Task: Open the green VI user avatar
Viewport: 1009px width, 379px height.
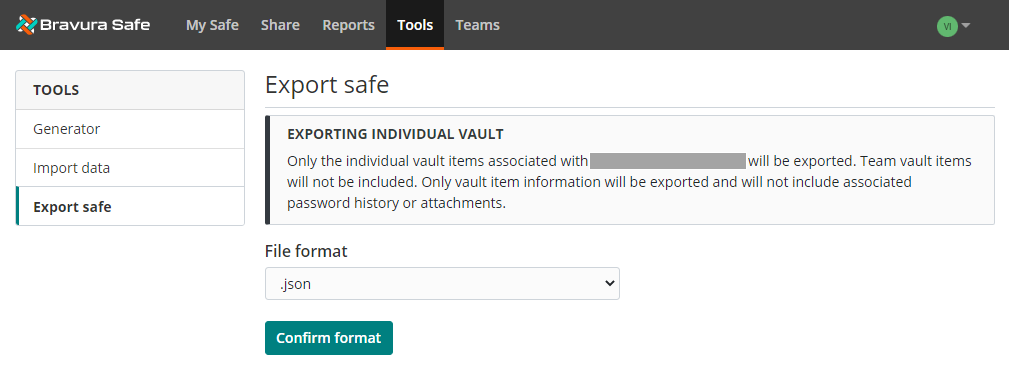Action: click(x=947, y=26)
